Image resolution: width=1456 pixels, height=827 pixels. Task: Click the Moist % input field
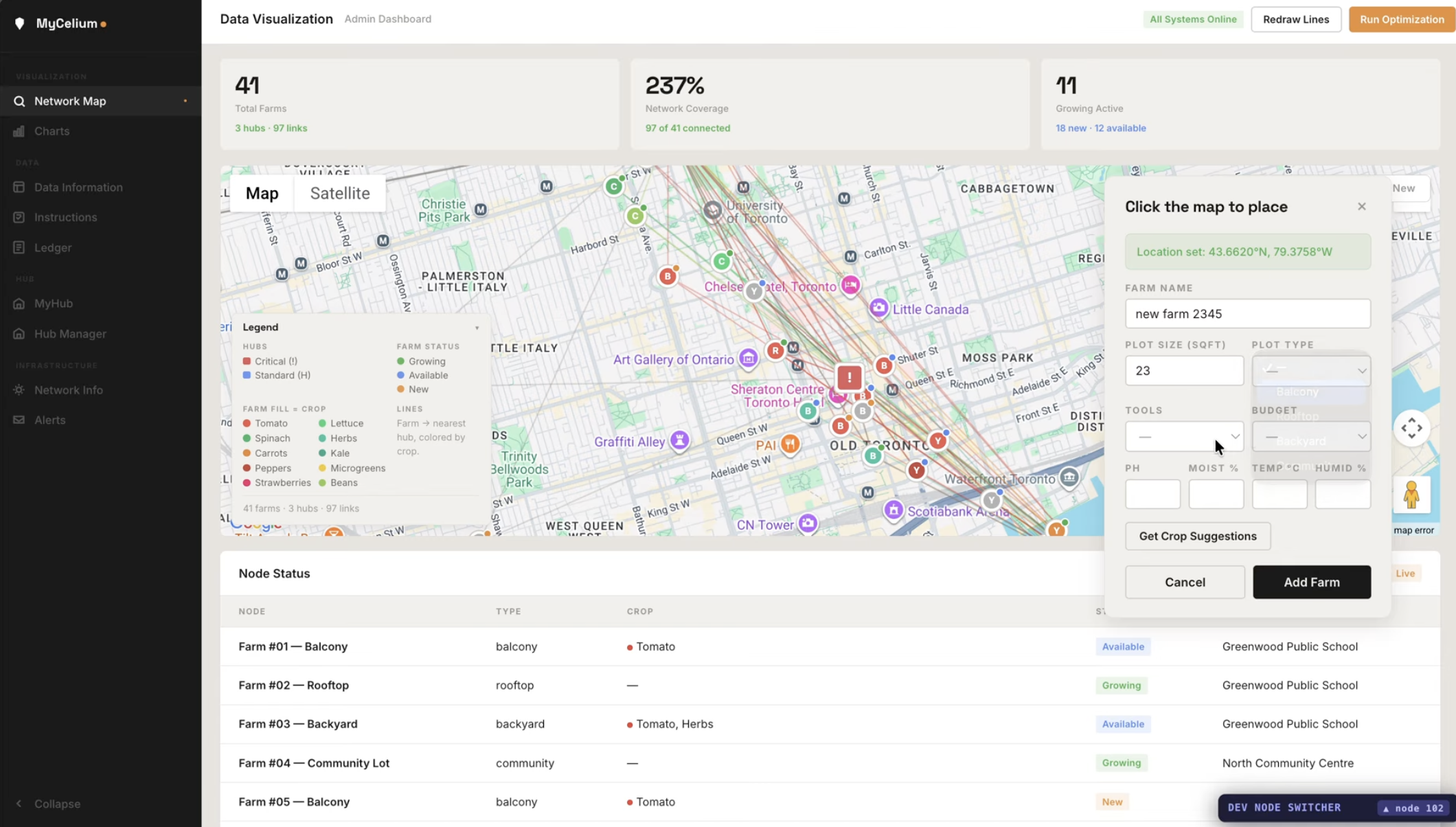pos(1216,495)
